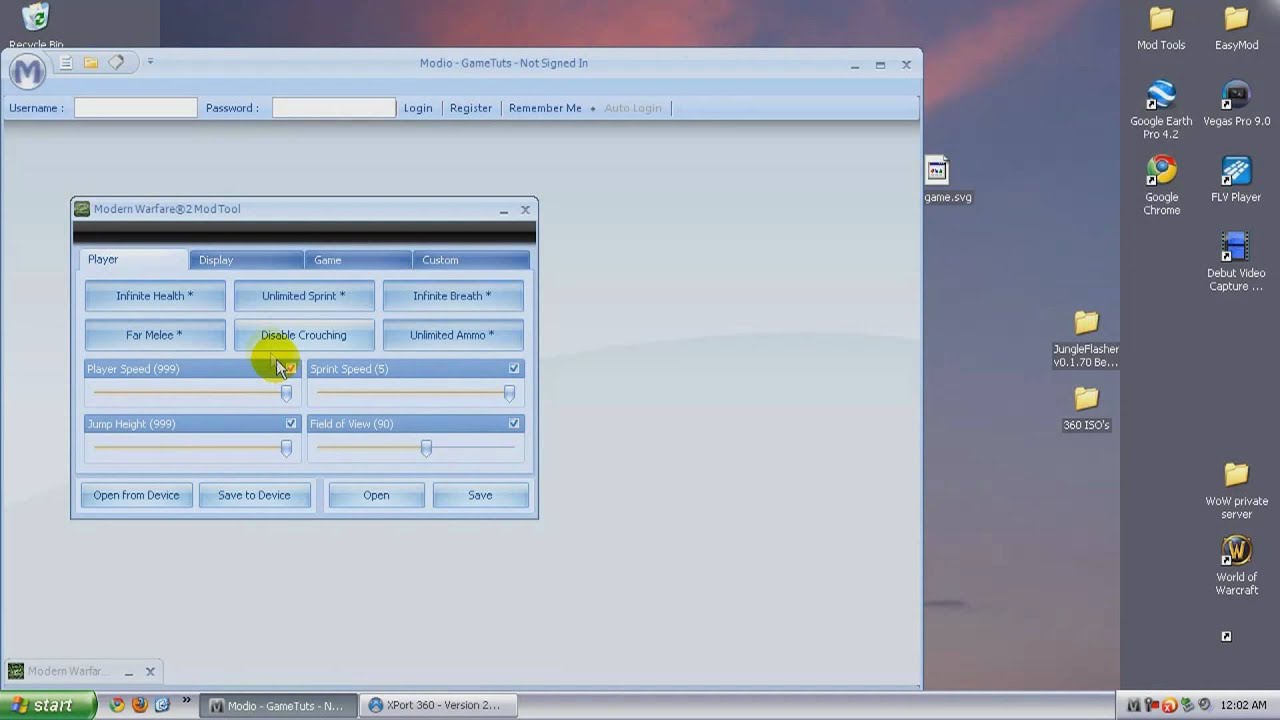Focus the Username input field
Screen dimensions: 1280x720
pos(136,107)
